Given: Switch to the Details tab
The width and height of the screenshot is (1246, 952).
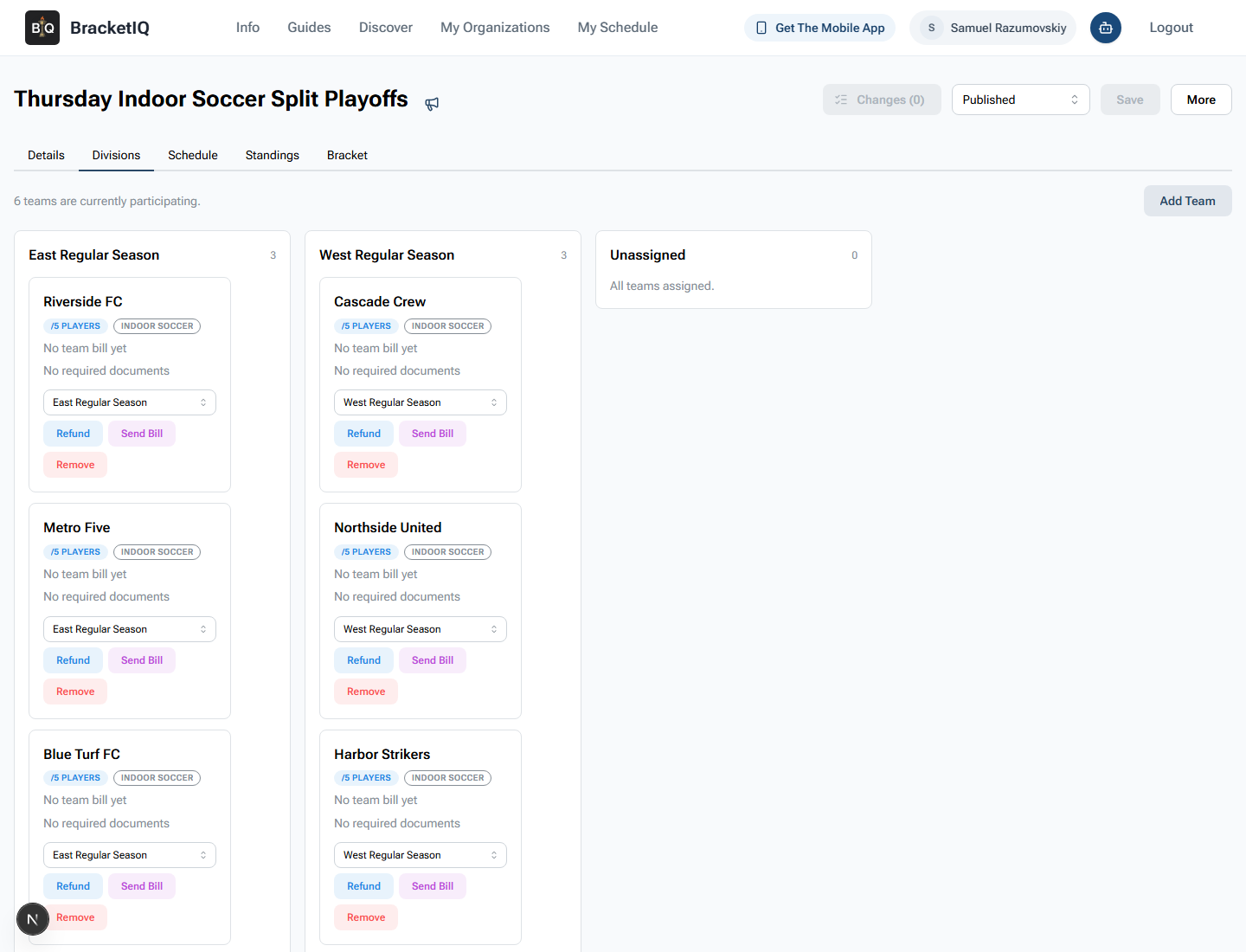Looking at the screenshot, I should click(46, 155).
